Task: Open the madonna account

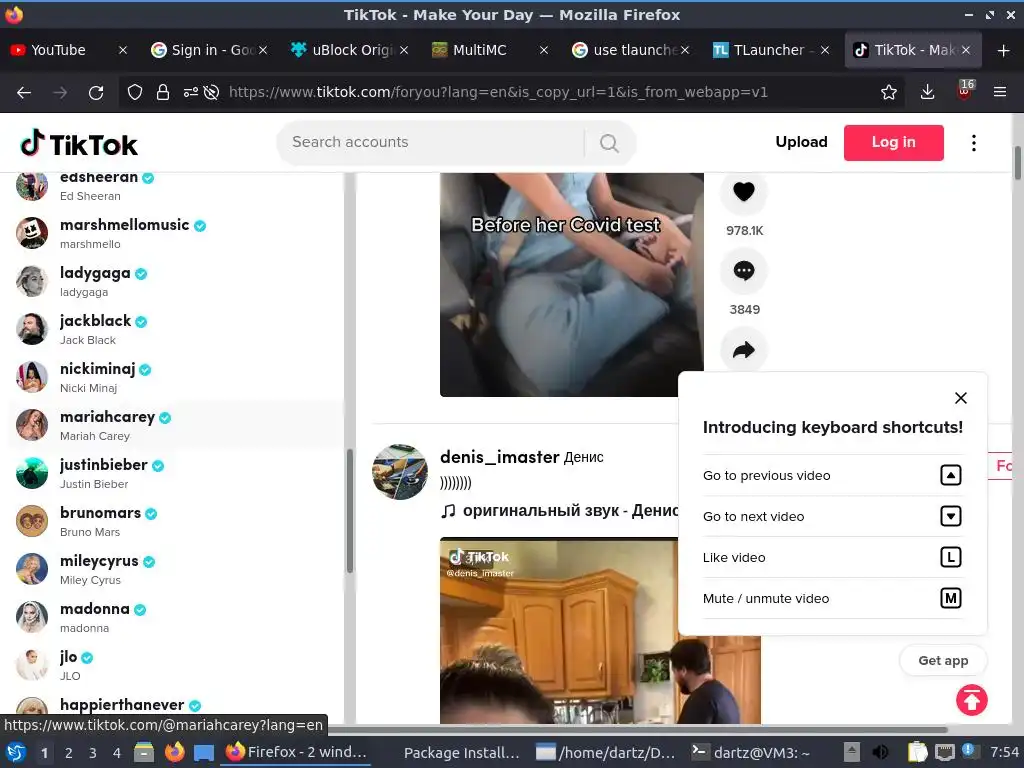Action: [175, 617]
